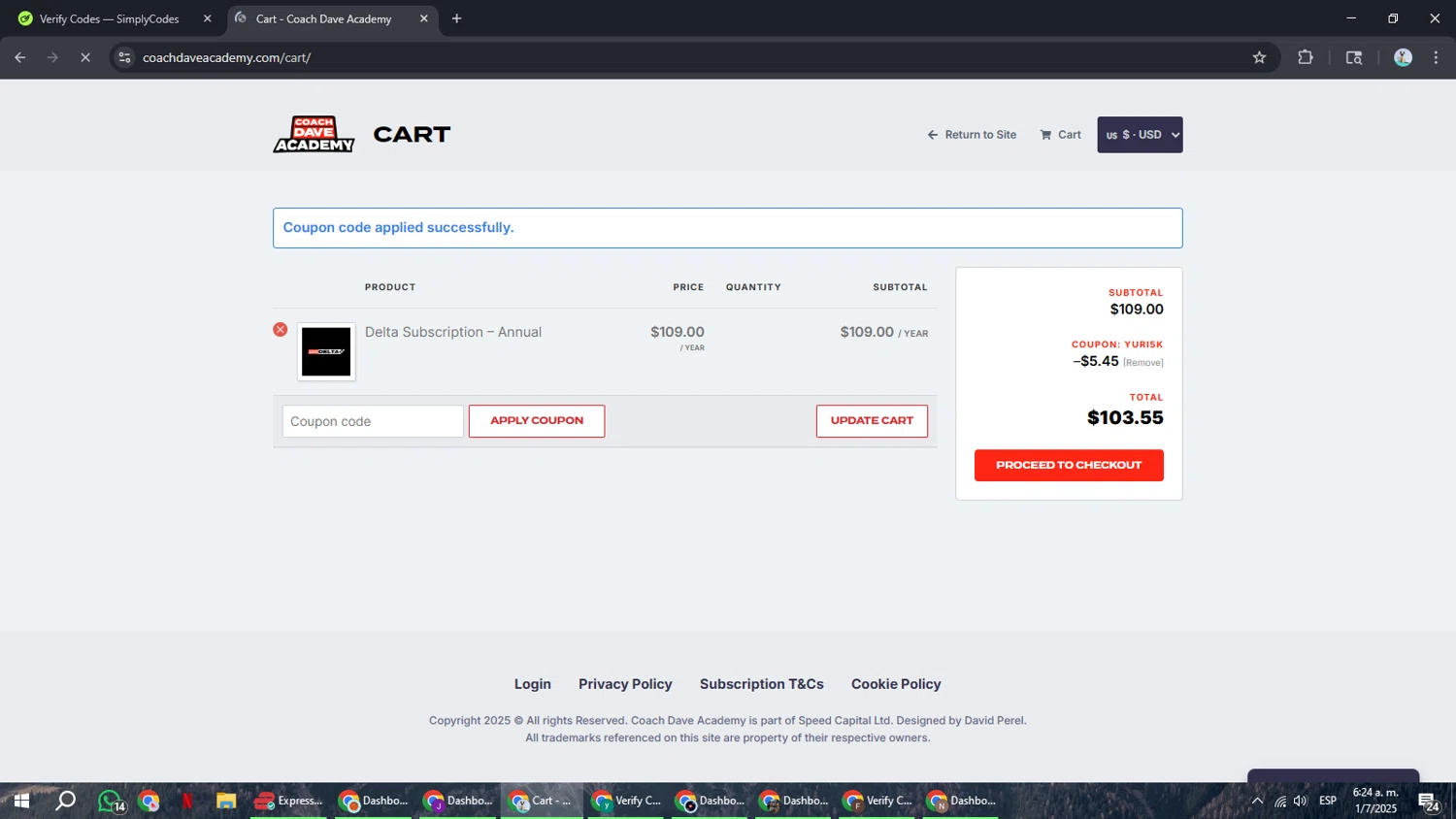The width and height of the screenshot is (1456, 819).
Task: Open Netflix from the taskbar
Action: [x=187, y=802]
